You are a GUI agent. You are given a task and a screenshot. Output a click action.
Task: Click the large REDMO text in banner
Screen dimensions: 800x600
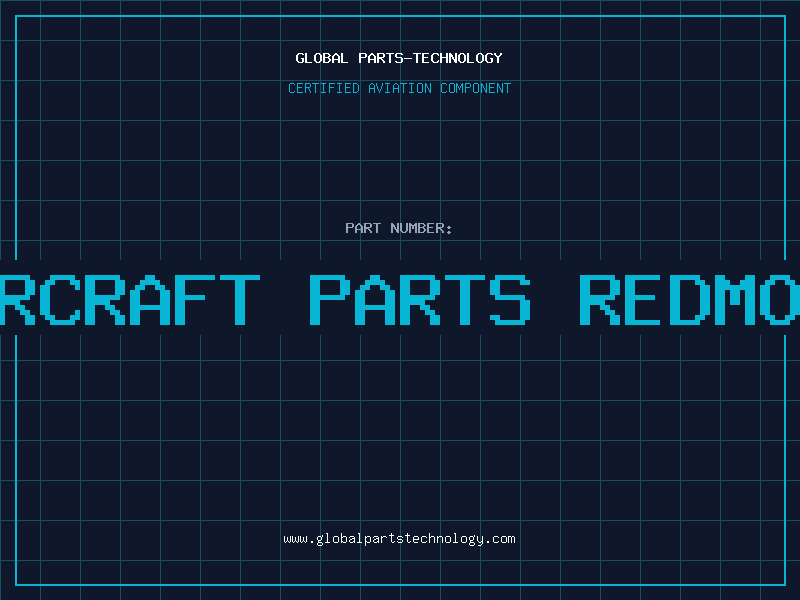click(689, 300)
